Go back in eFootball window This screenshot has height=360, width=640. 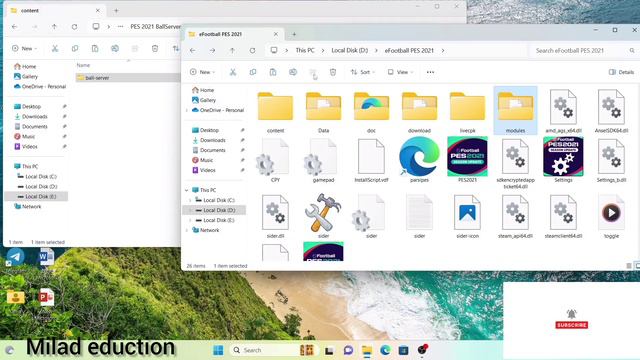tap(192, 51)
